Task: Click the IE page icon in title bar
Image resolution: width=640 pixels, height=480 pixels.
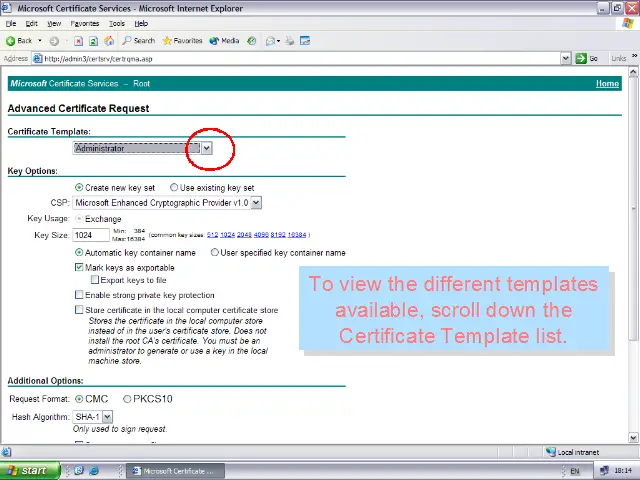Action: pyautogui.click(x=6, y=8)
